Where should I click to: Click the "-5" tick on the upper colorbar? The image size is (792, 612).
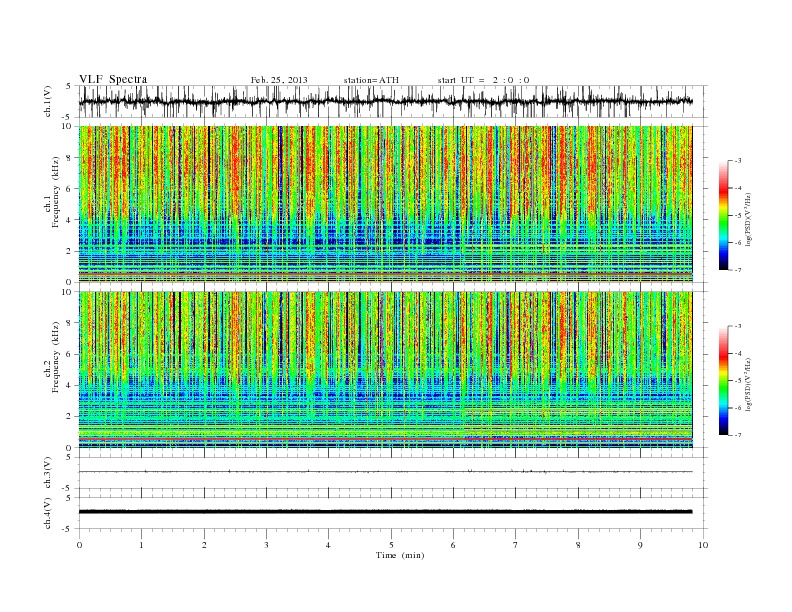[x=738, y=216]
